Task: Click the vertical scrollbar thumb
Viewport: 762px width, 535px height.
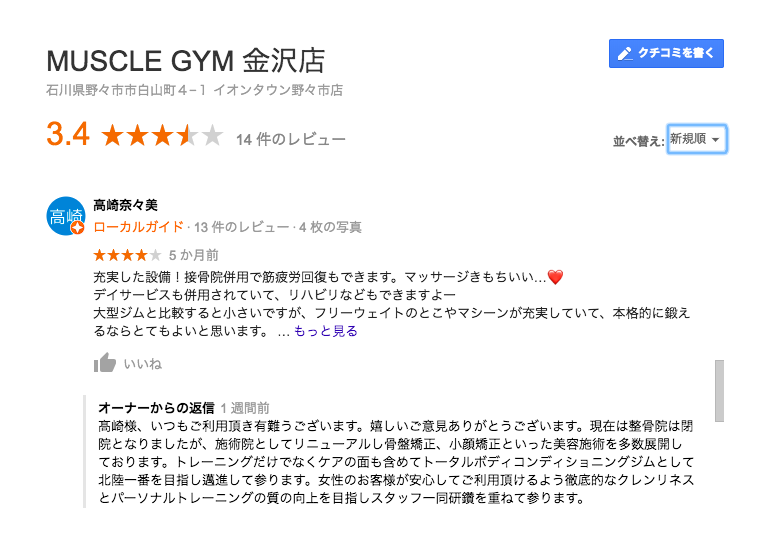Action: click(x=717, y=390)
